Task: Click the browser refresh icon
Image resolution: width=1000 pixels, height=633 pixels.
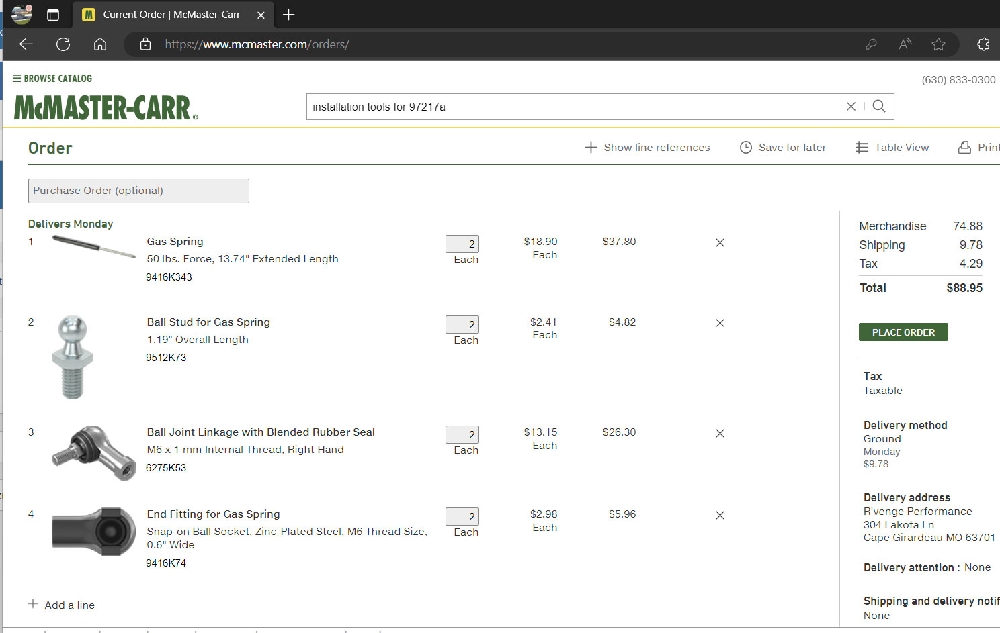Action: point(63,44)
